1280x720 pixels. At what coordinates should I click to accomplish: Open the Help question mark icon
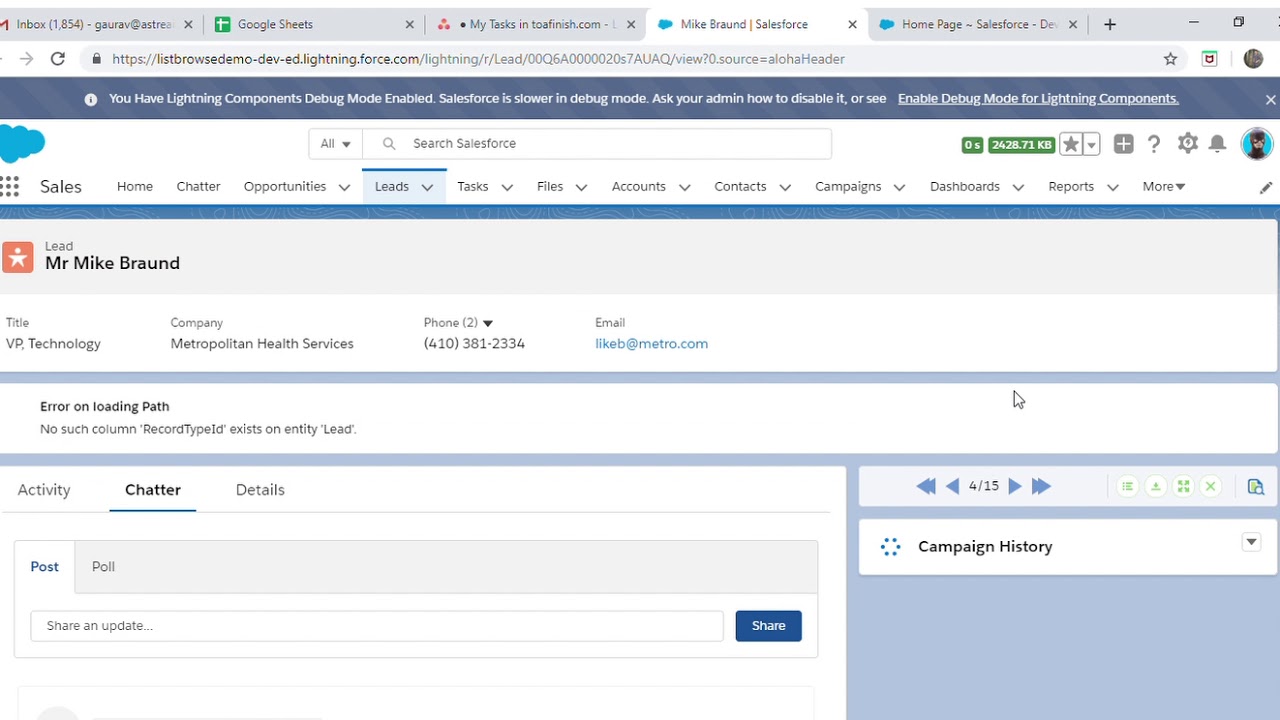click(1154, 144)
